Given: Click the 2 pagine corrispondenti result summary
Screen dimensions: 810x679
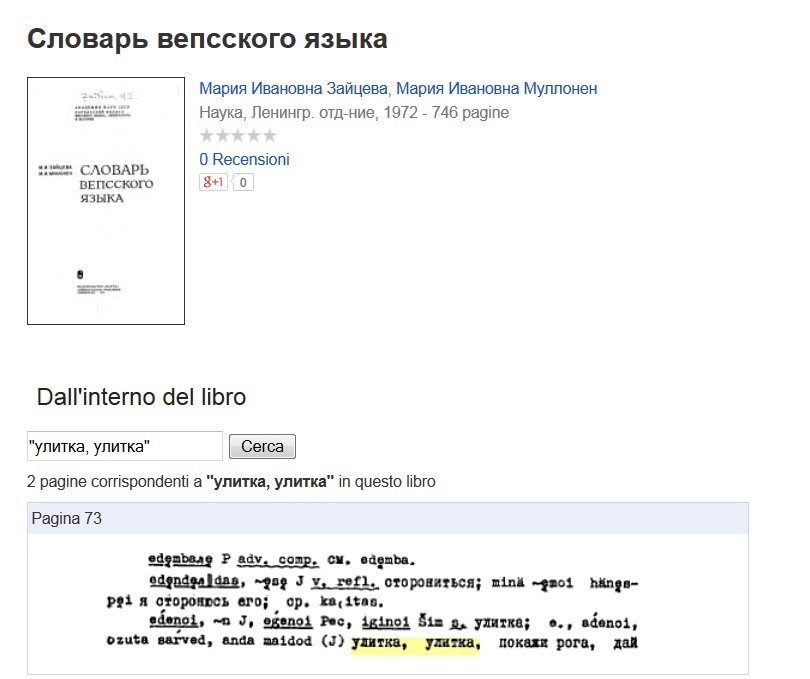Looking at the screenshot, I should pyautogui.click(x=231, y=482).
